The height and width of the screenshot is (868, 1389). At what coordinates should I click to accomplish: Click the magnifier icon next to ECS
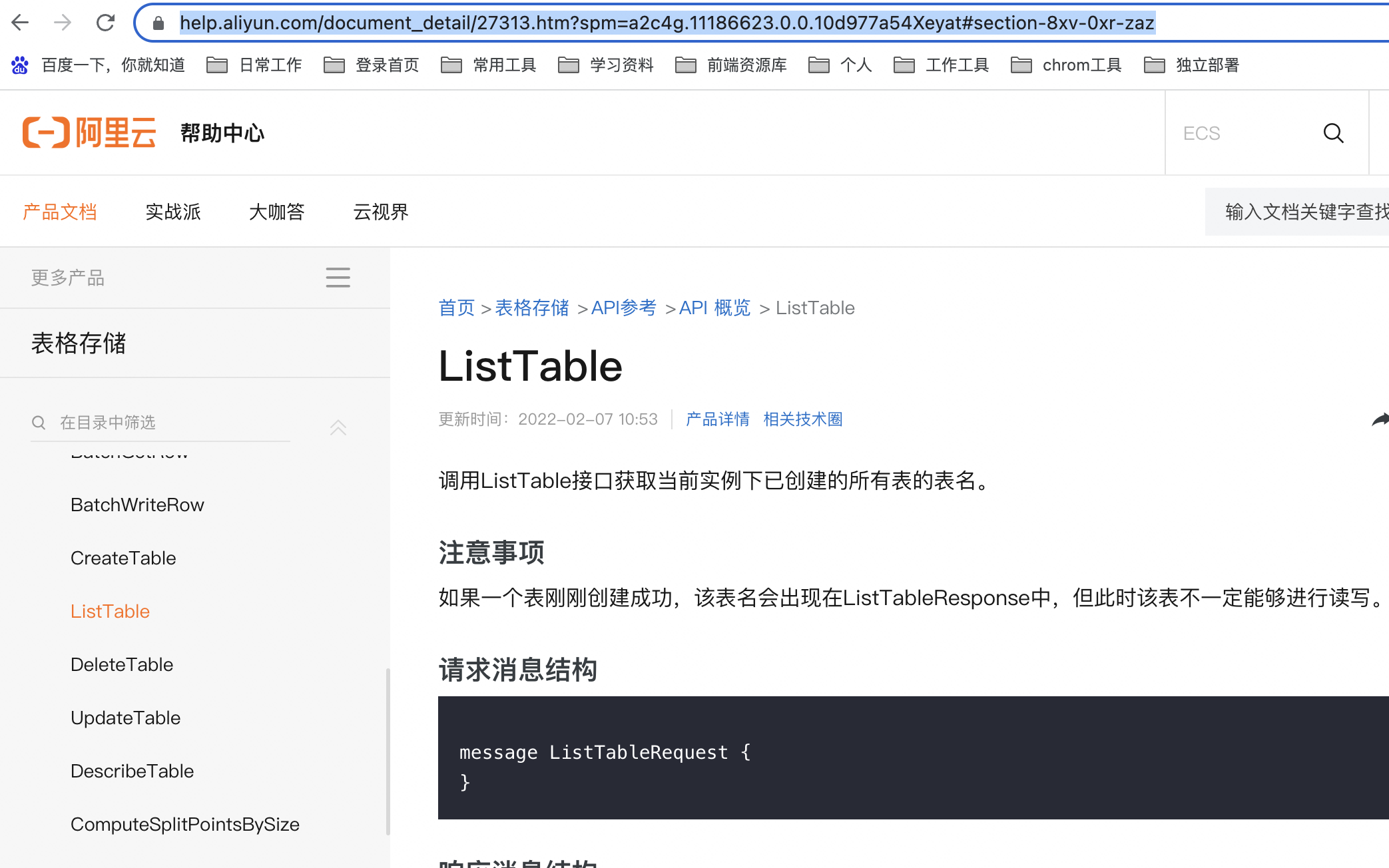(1333, 133)
